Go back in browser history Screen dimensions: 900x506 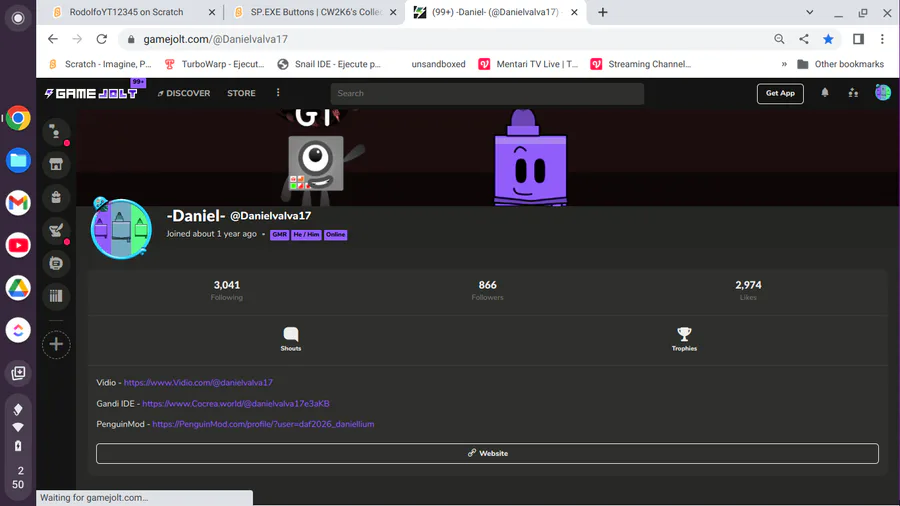pyautogui.click(x=53, y=39)
